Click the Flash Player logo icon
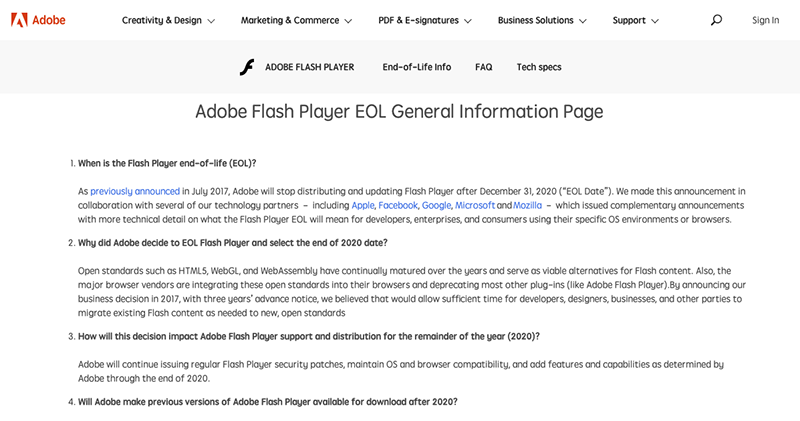This screenshot has height=421, width=800. 247,67
